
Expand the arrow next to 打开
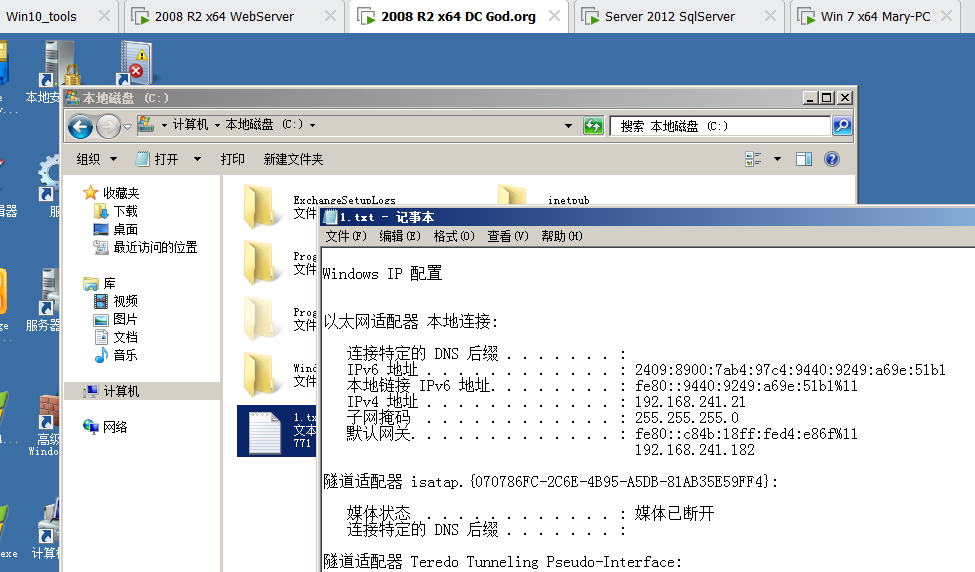pyautogui.click(x=197, y=159)
